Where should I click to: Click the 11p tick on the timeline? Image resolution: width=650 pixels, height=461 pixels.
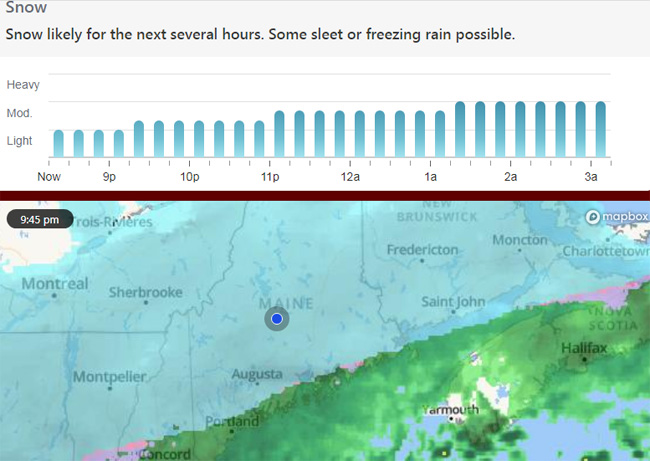[x=270, y=164]
